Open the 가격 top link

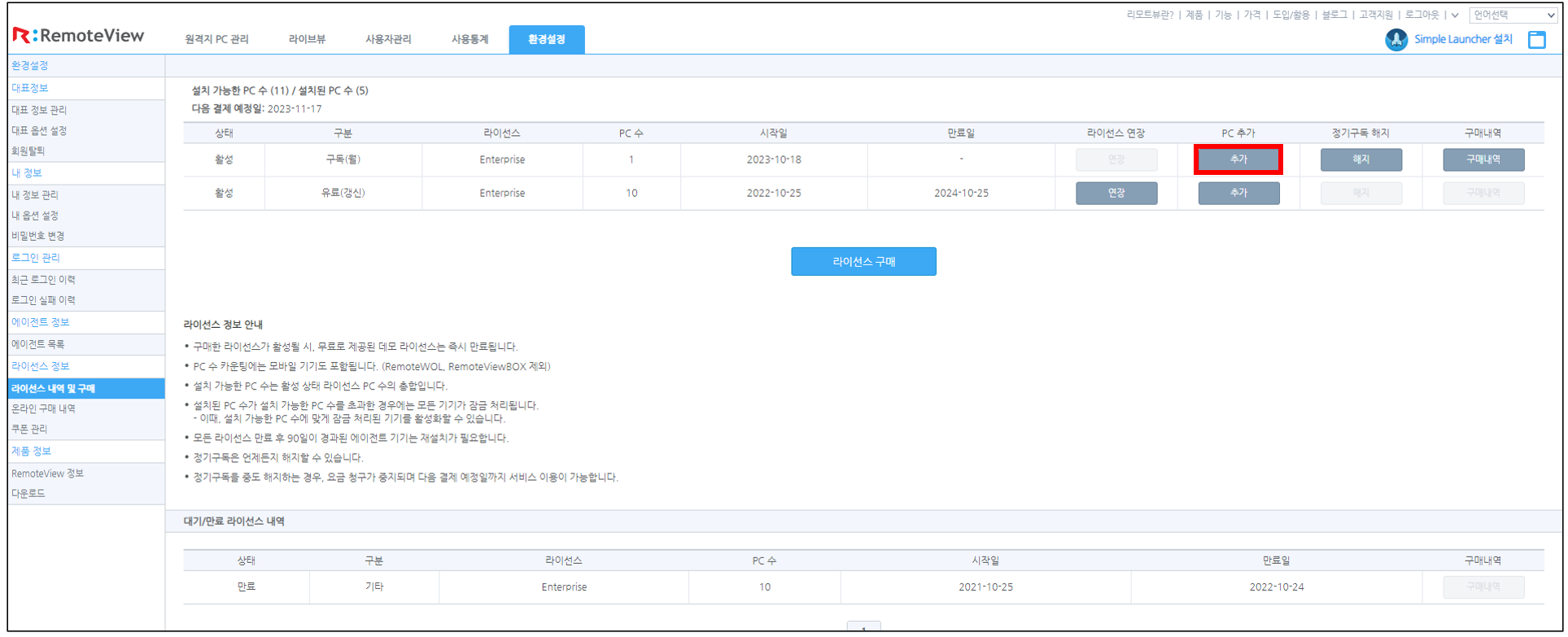(1252, 15)
